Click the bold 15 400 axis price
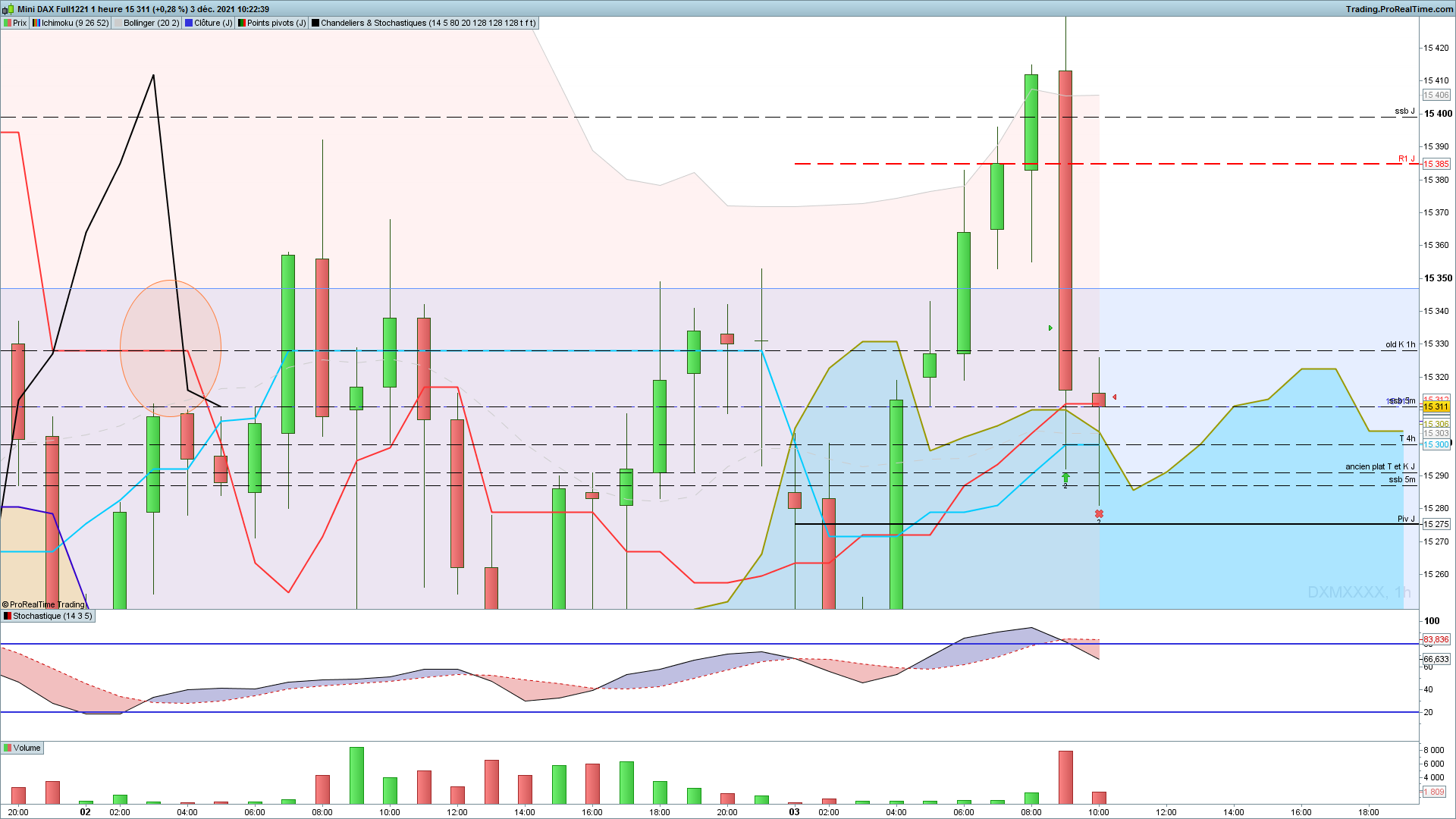 pyautogui.click(x=1438, y=114)
